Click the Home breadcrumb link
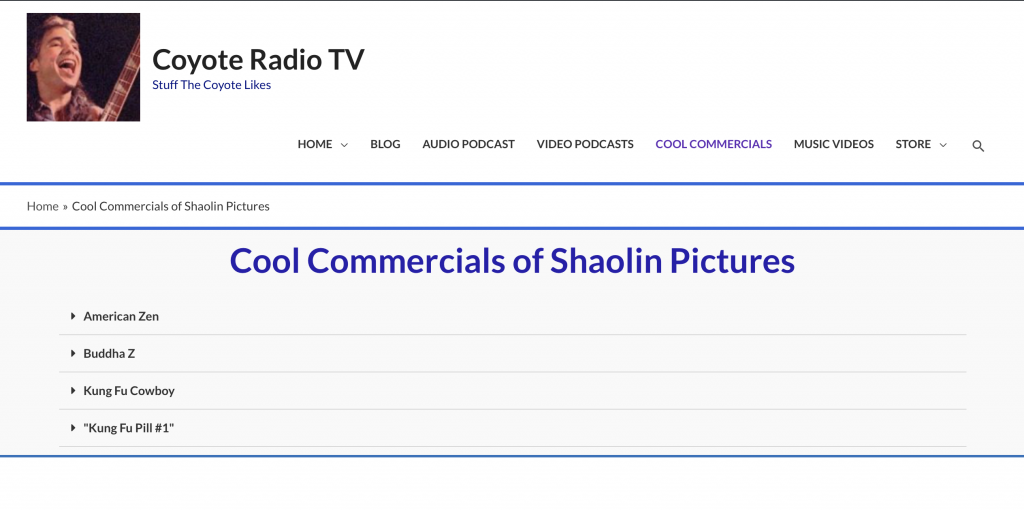The height and width of the screenshot is (510, 1024). (42, 206)
